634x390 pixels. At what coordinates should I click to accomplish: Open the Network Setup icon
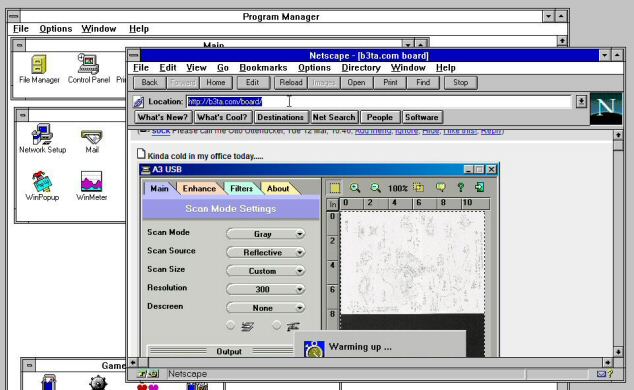(42, 139)
